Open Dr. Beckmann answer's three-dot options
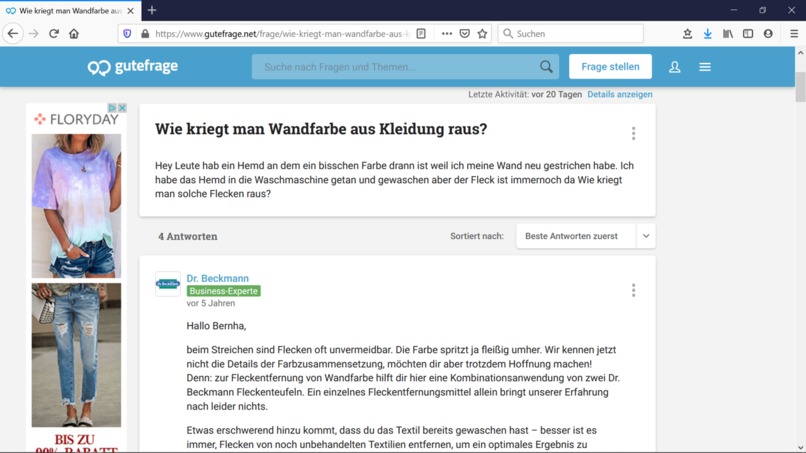The height and width of the screenshot is (453, 806). tap(633, 291)
